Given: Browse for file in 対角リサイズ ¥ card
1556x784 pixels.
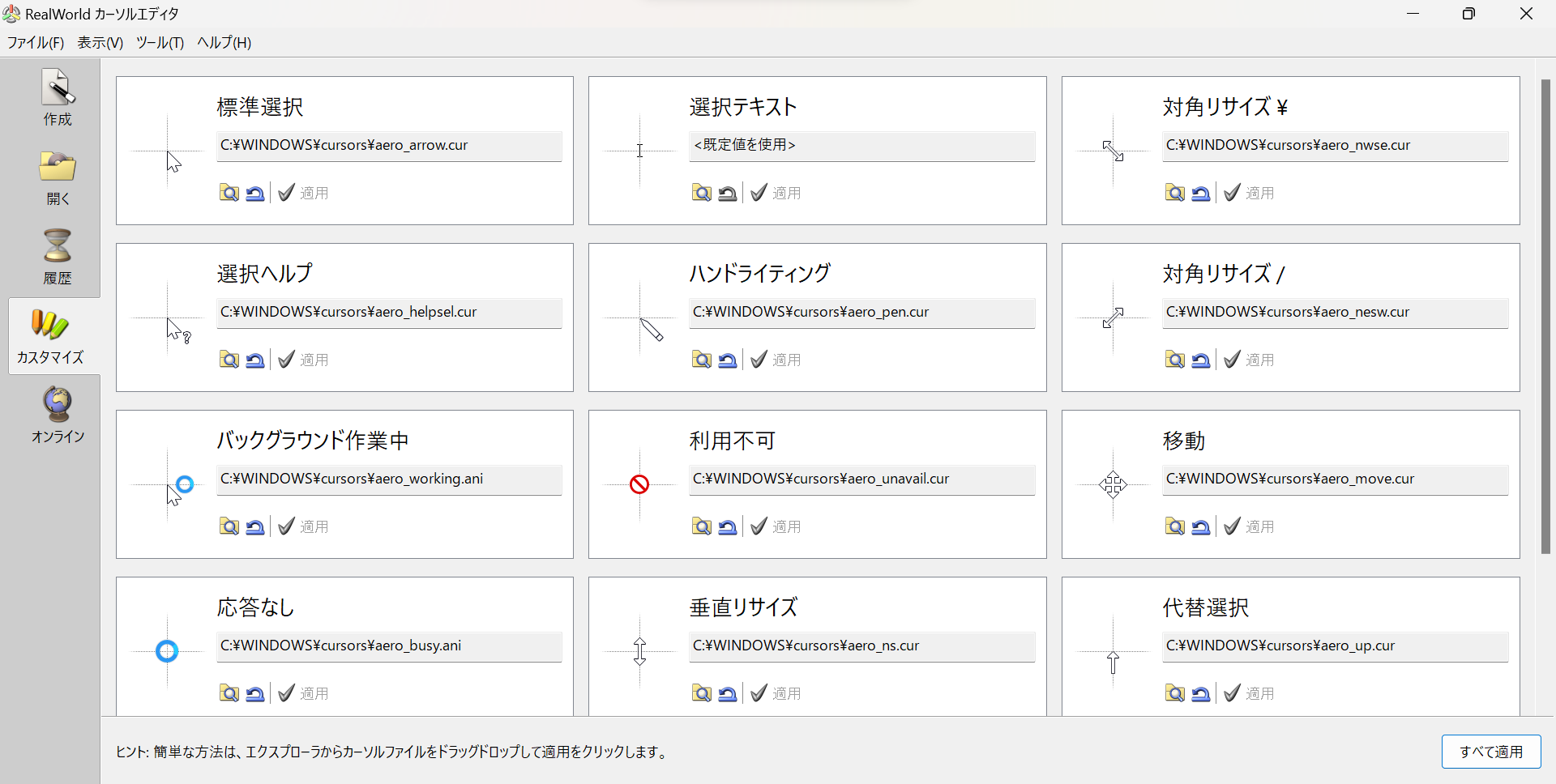Looking at the screenshot, I should 1175,193.
